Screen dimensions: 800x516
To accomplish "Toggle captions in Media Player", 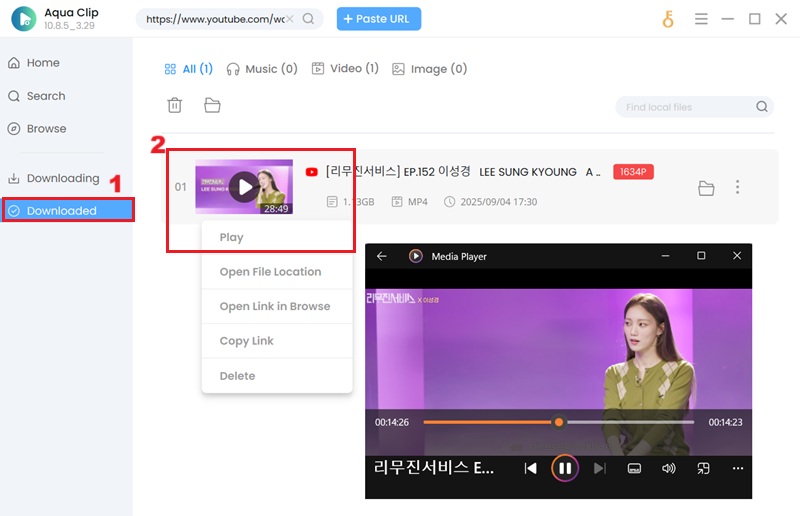I will click(x=634, y=468).
